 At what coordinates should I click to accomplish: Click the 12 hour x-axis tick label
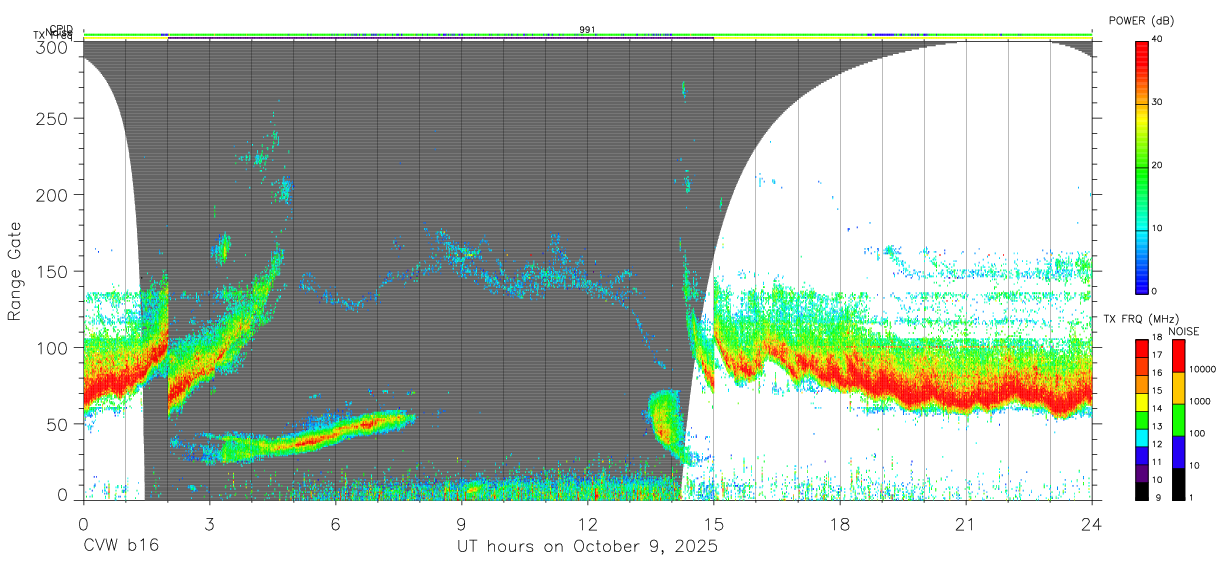(588, 522)
